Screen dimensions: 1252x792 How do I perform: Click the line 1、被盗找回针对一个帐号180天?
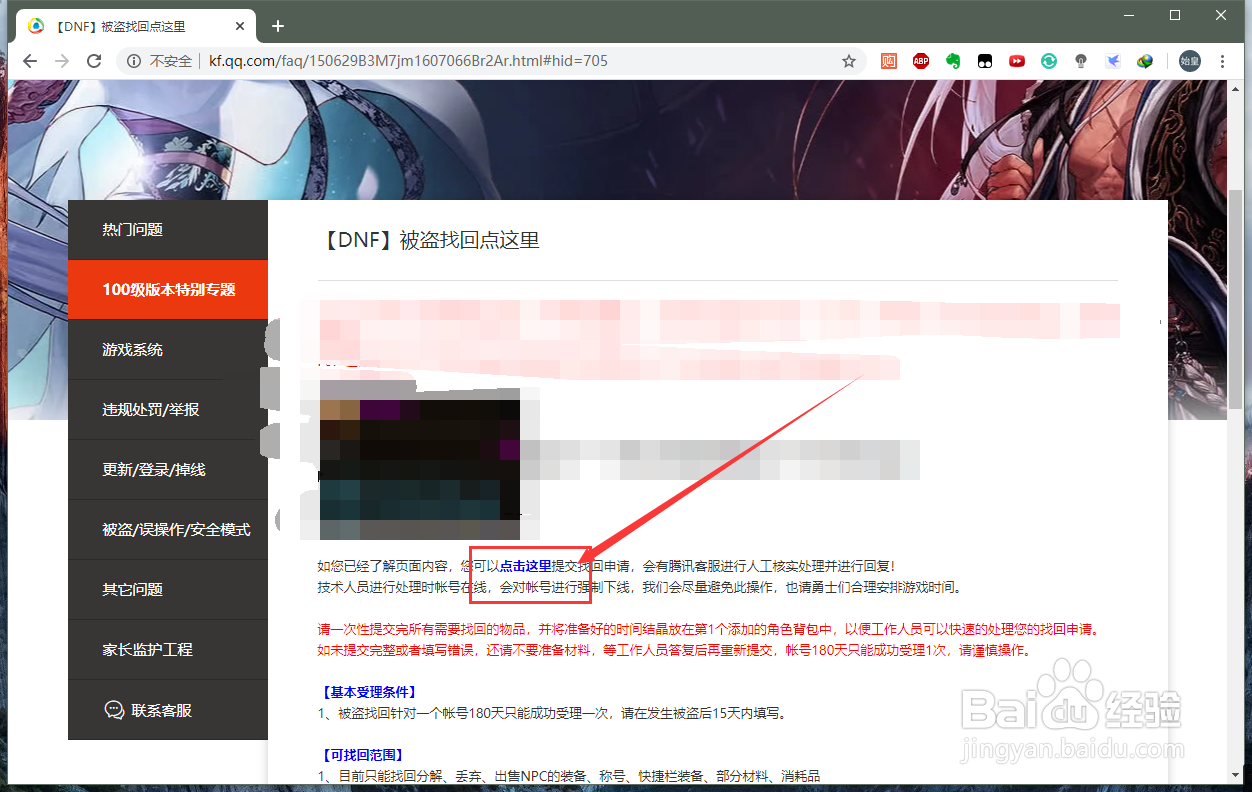552,713
